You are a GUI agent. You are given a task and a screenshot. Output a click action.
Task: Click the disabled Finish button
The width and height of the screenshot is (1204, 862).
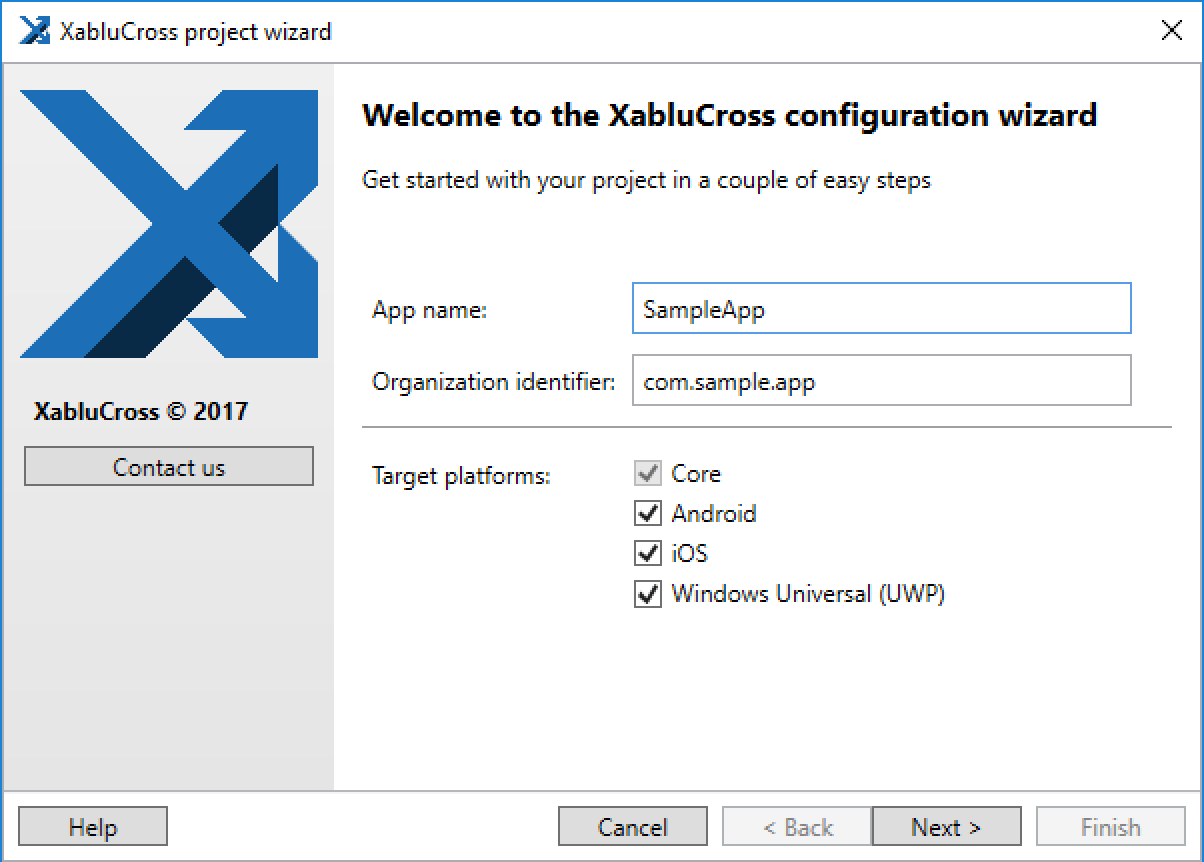point(1111,827)
